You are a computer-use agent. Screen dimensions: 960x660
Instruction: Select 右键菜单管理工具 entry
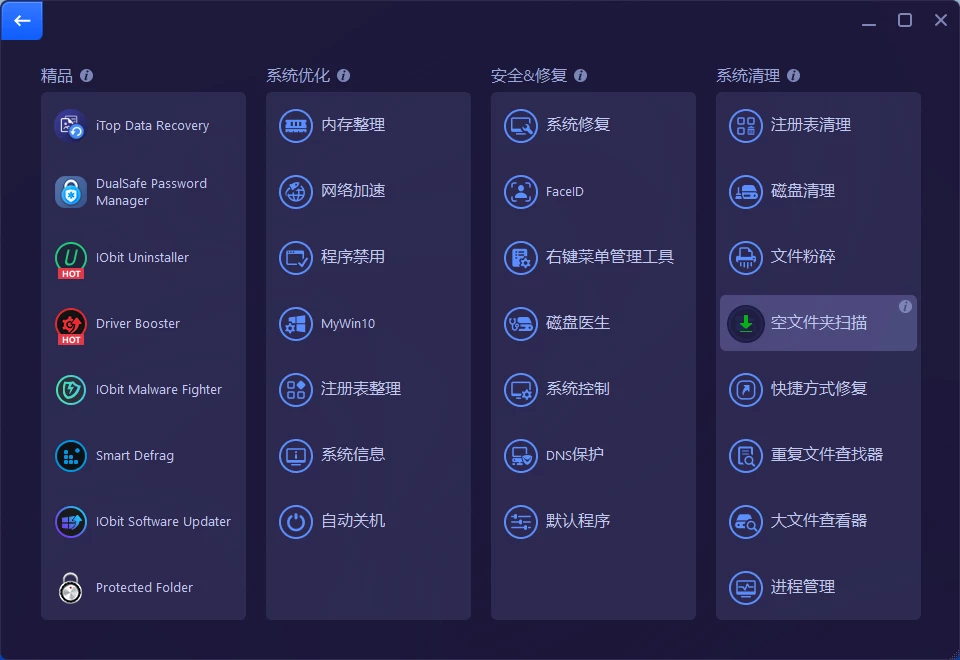609,257
